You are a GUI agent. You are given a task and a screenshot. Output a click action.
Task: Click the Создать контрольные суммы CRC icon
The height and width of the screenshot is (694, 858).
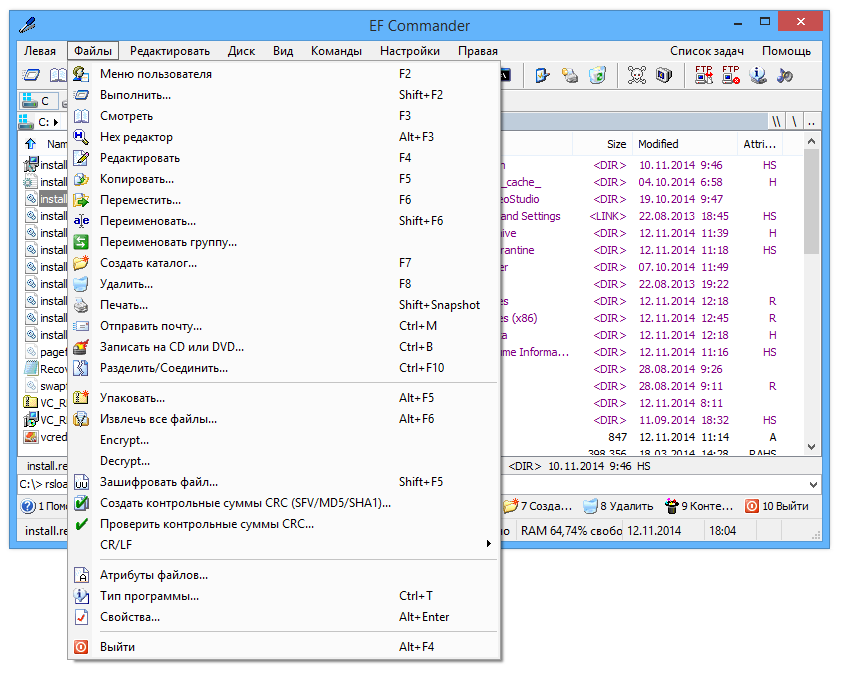pos(82,503)
